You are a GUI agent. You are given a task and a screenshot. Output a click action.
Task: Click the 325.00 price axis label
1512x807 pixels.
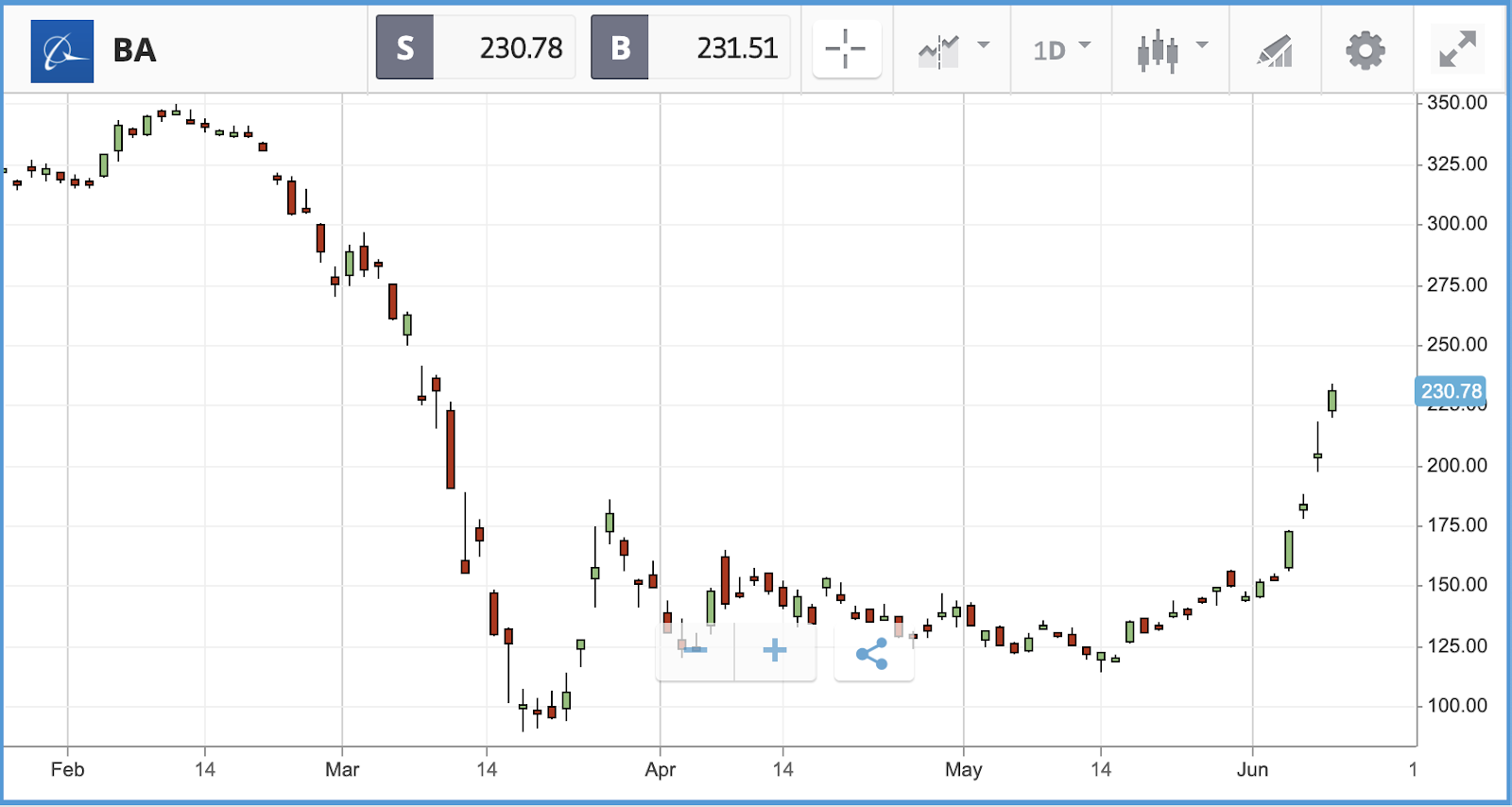[x=1456, y=163]
